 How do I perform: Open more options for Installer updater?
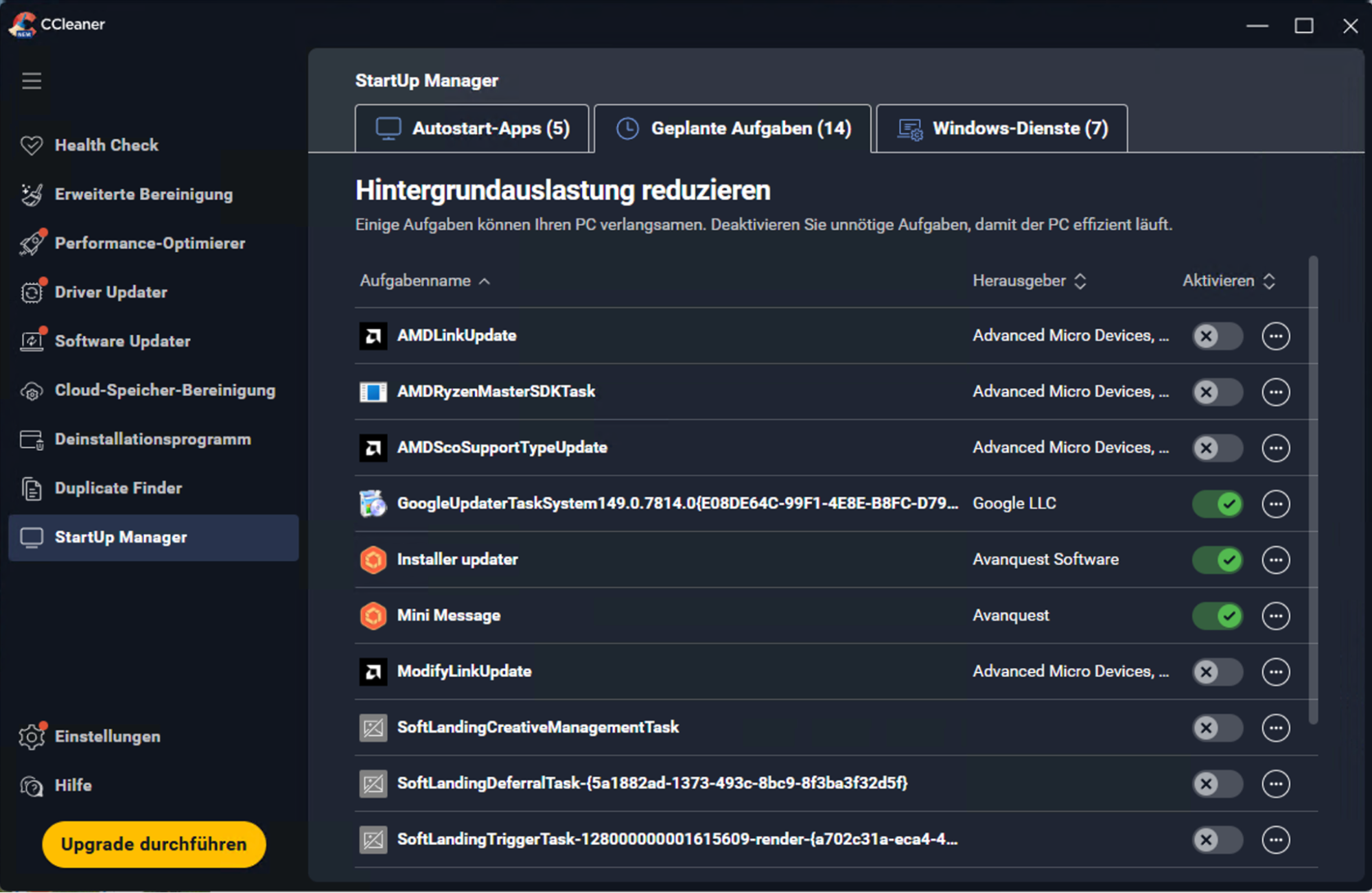click(1276, 560)
